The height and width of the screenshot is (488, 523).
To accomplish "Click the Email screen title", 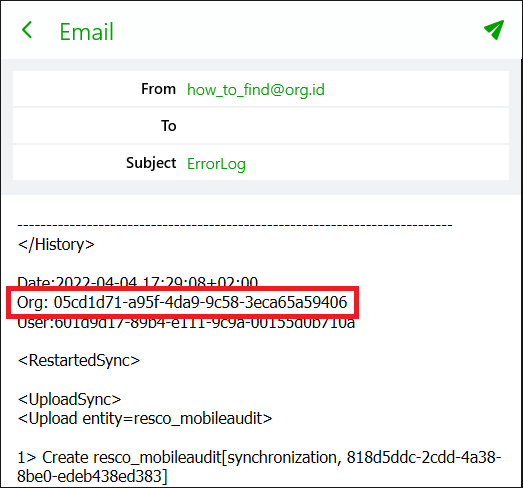I will click(86, 32).
